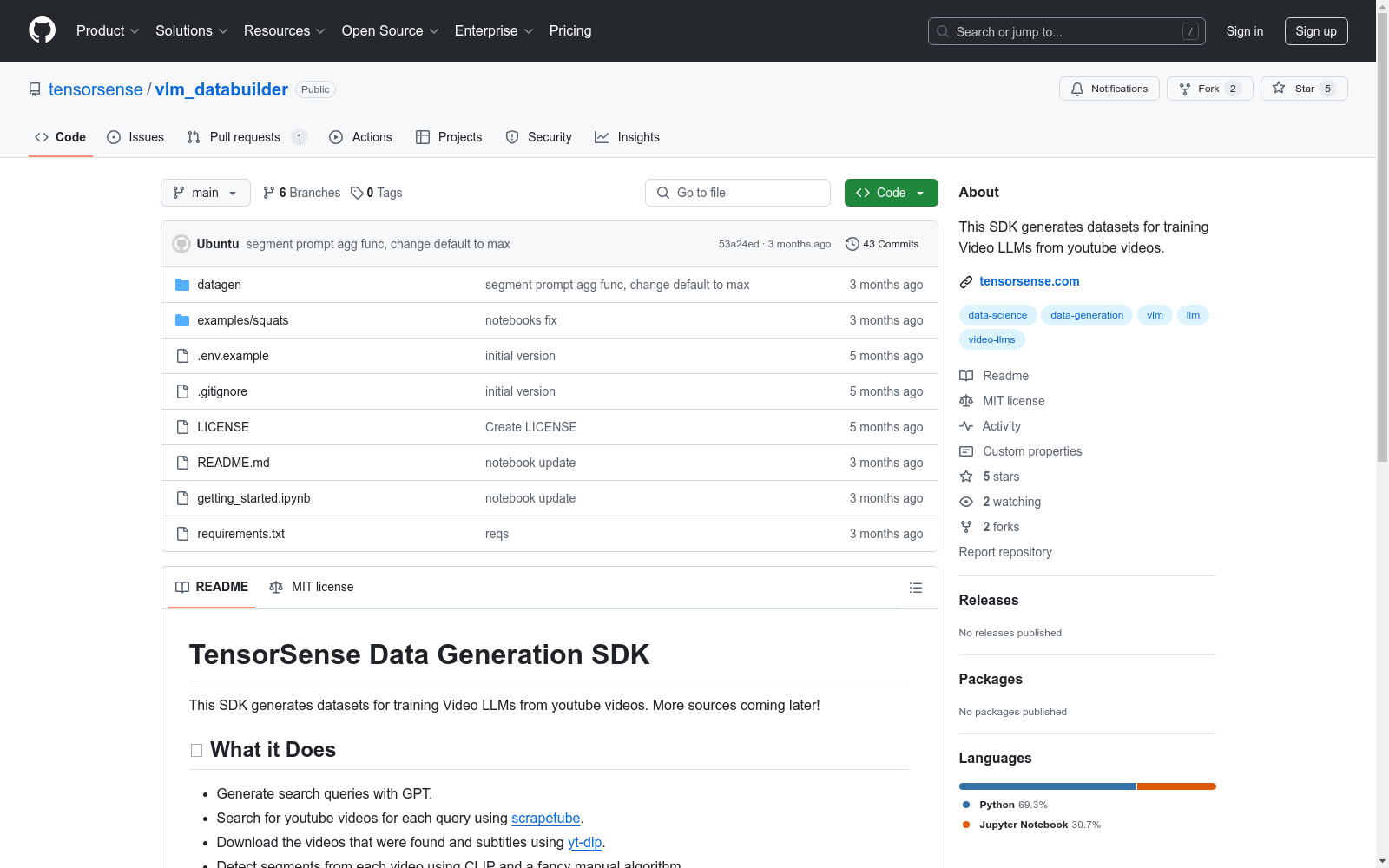Open the tensorsense owner link
The width and height of the screenshot is (1389, 868).
coord(95,89)
